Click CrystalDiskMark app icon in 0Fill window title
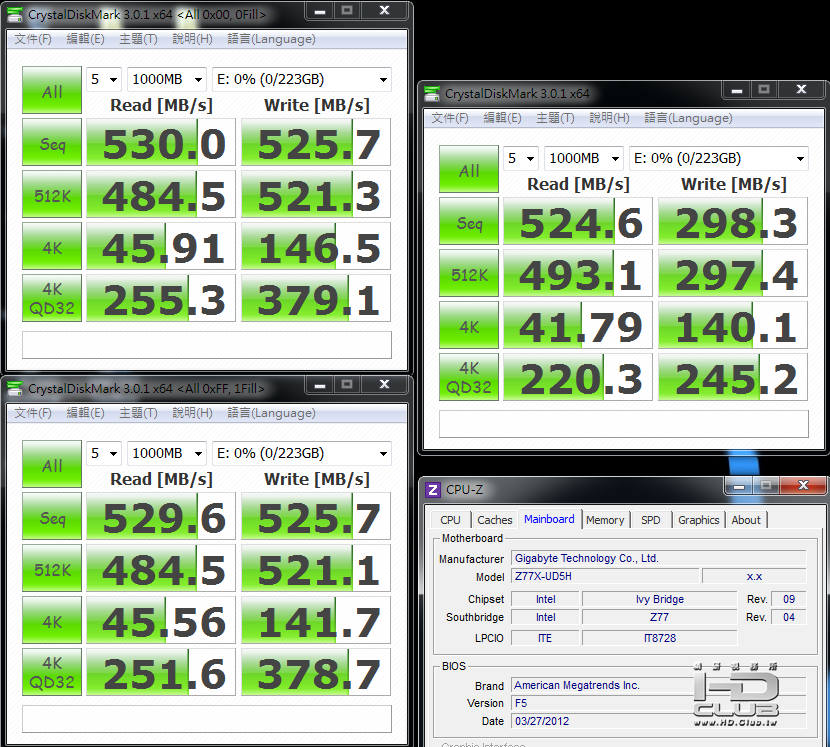The image size is (830, 747). point(14,14)
